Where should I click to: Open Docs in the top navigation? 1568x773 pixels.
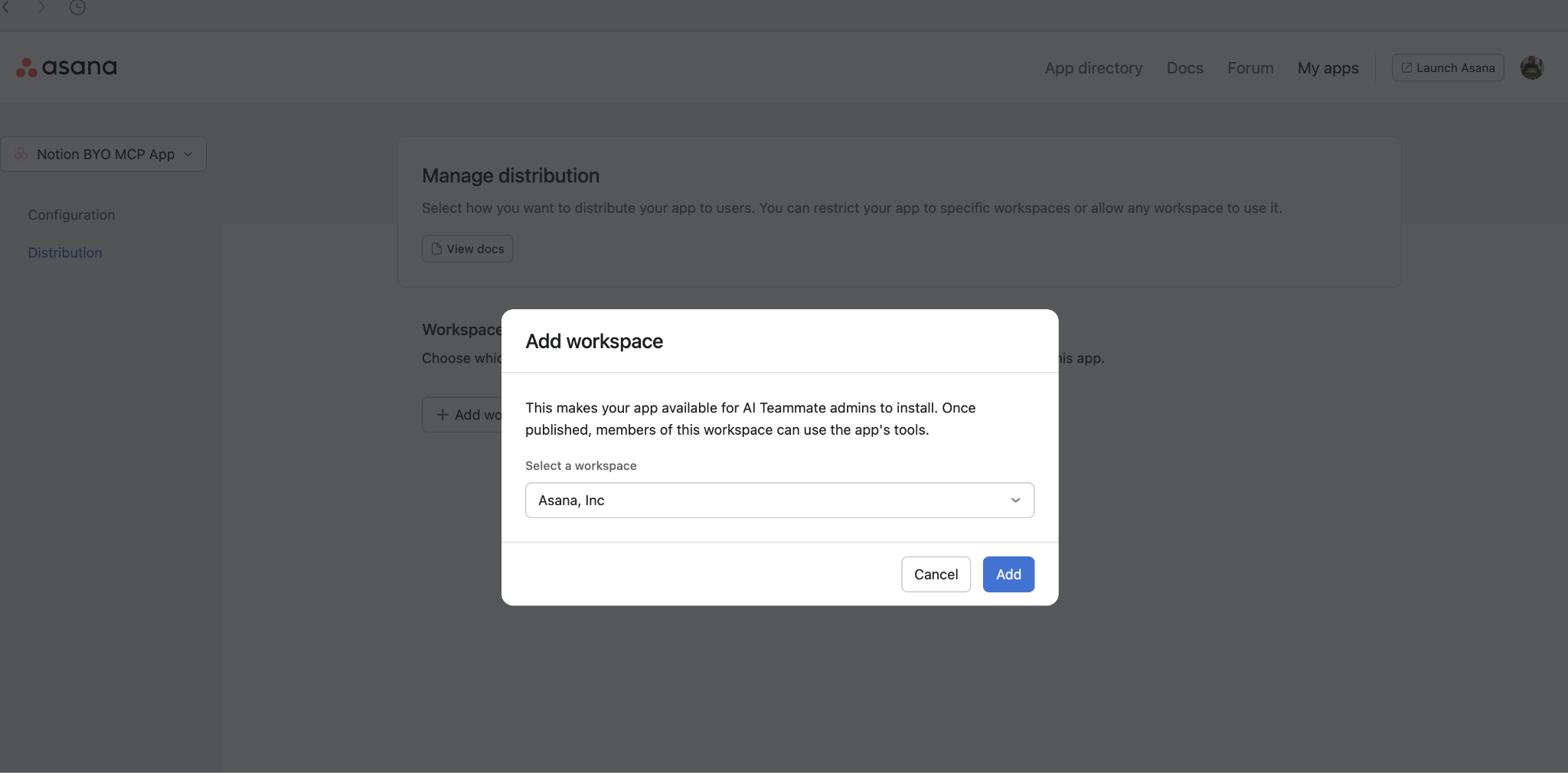pos(1184,67)
